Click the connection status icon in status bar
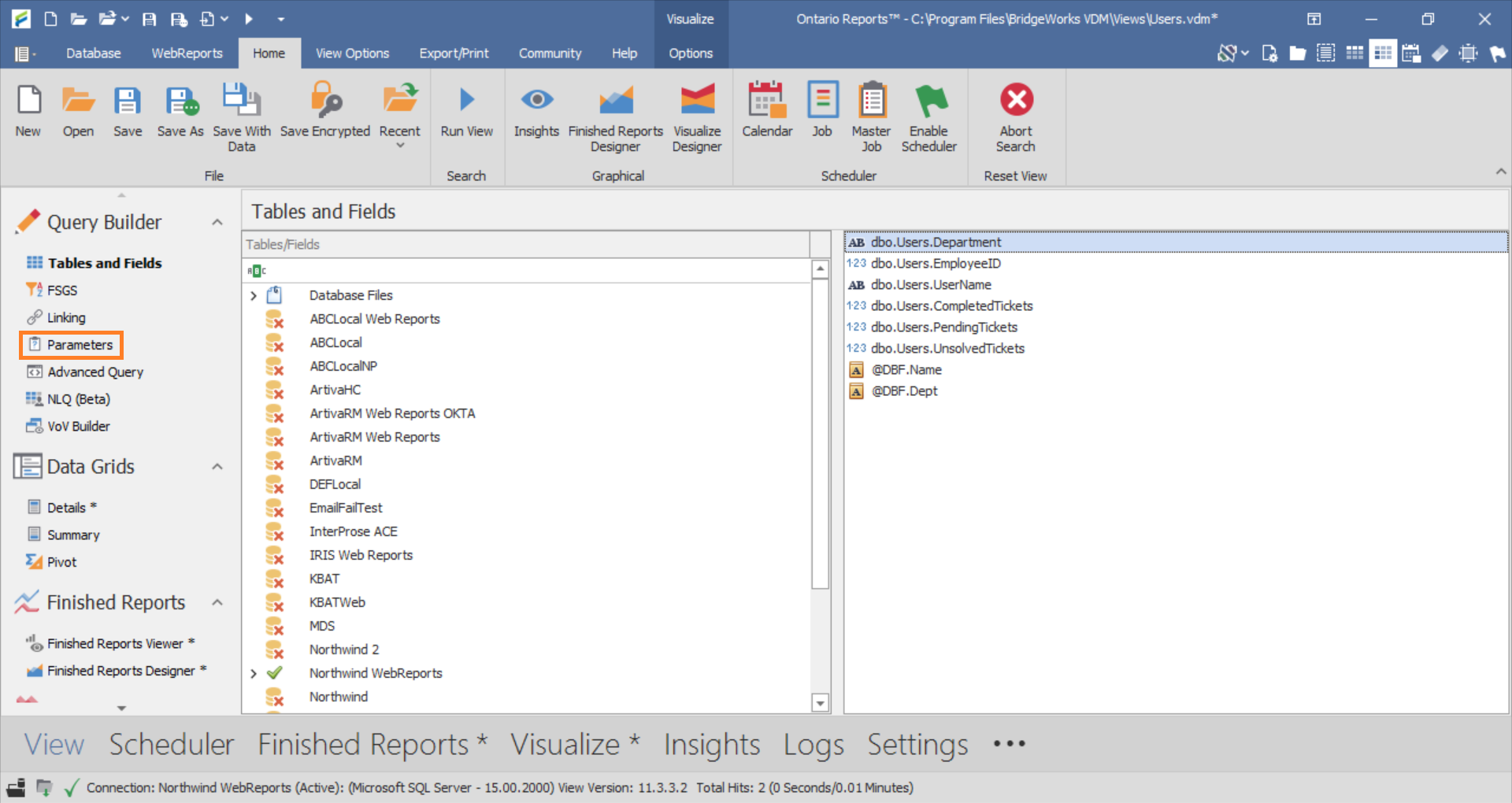Screen dimensions: 1512x803 click(x=72, y=787)
